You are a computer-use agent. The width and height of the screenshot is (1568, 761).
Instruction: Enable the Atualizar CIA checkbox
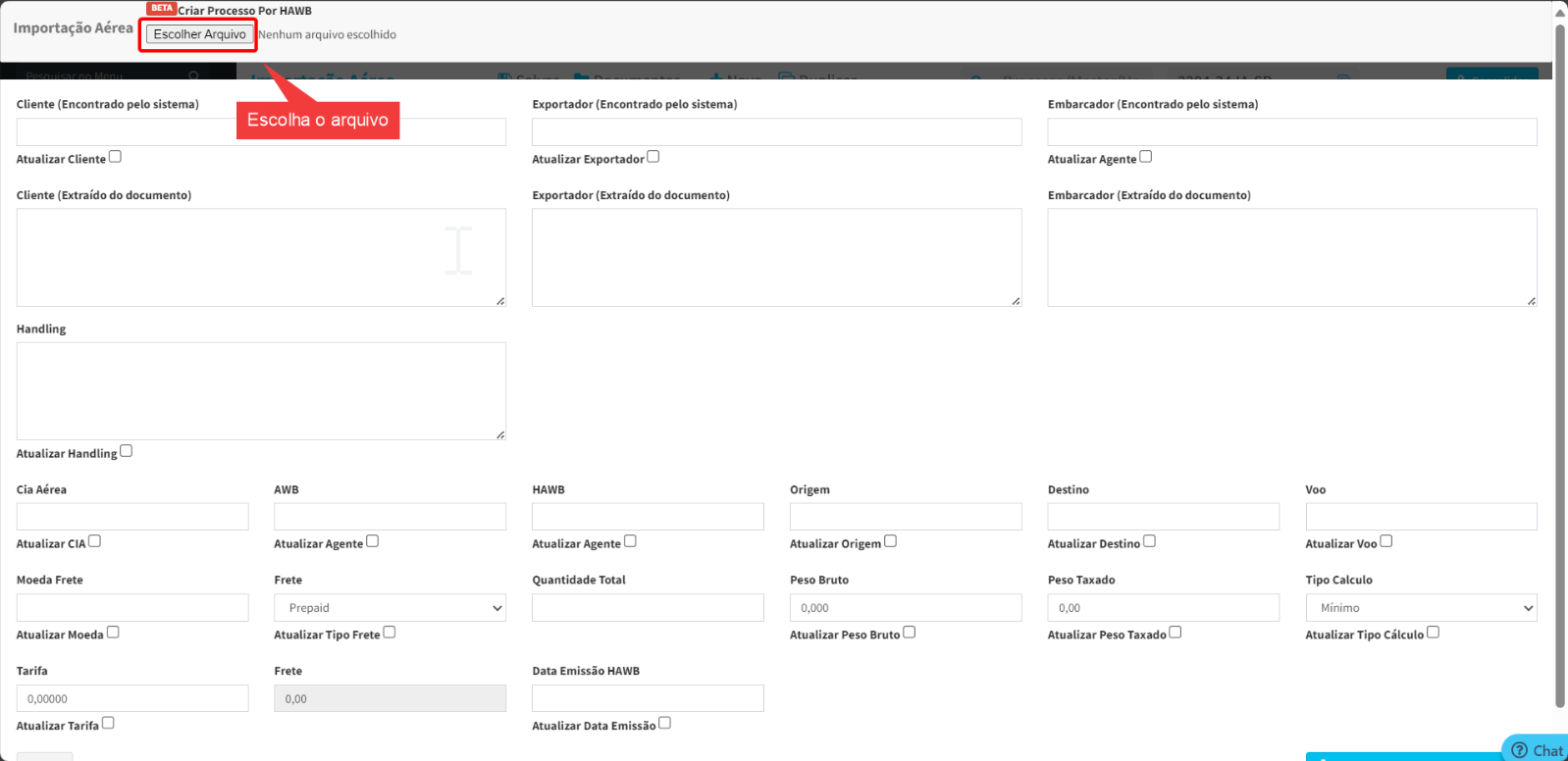pos(94,541)
